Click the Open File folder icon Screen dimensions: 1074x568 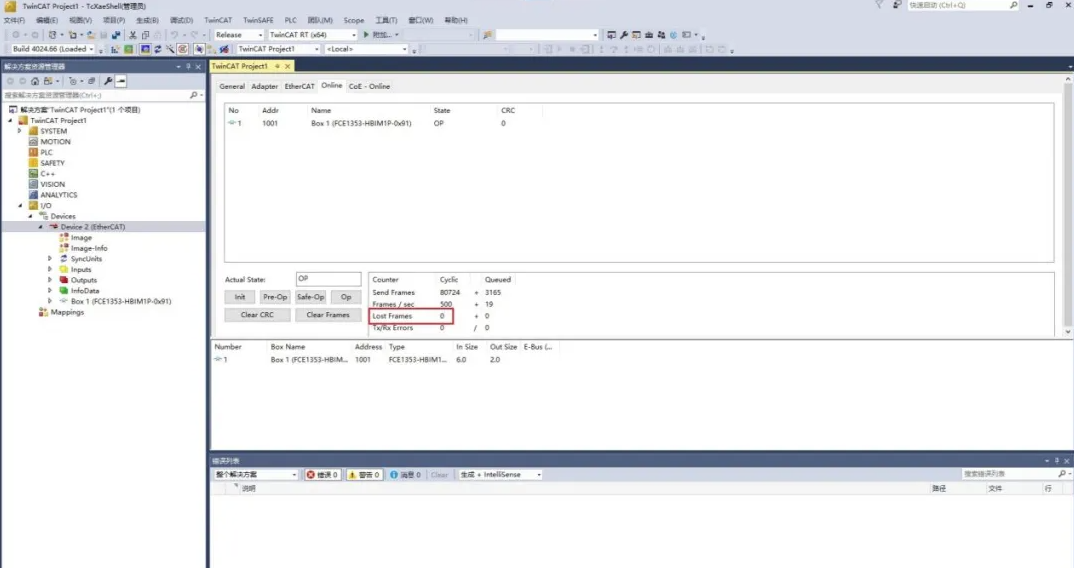point(91,35)
